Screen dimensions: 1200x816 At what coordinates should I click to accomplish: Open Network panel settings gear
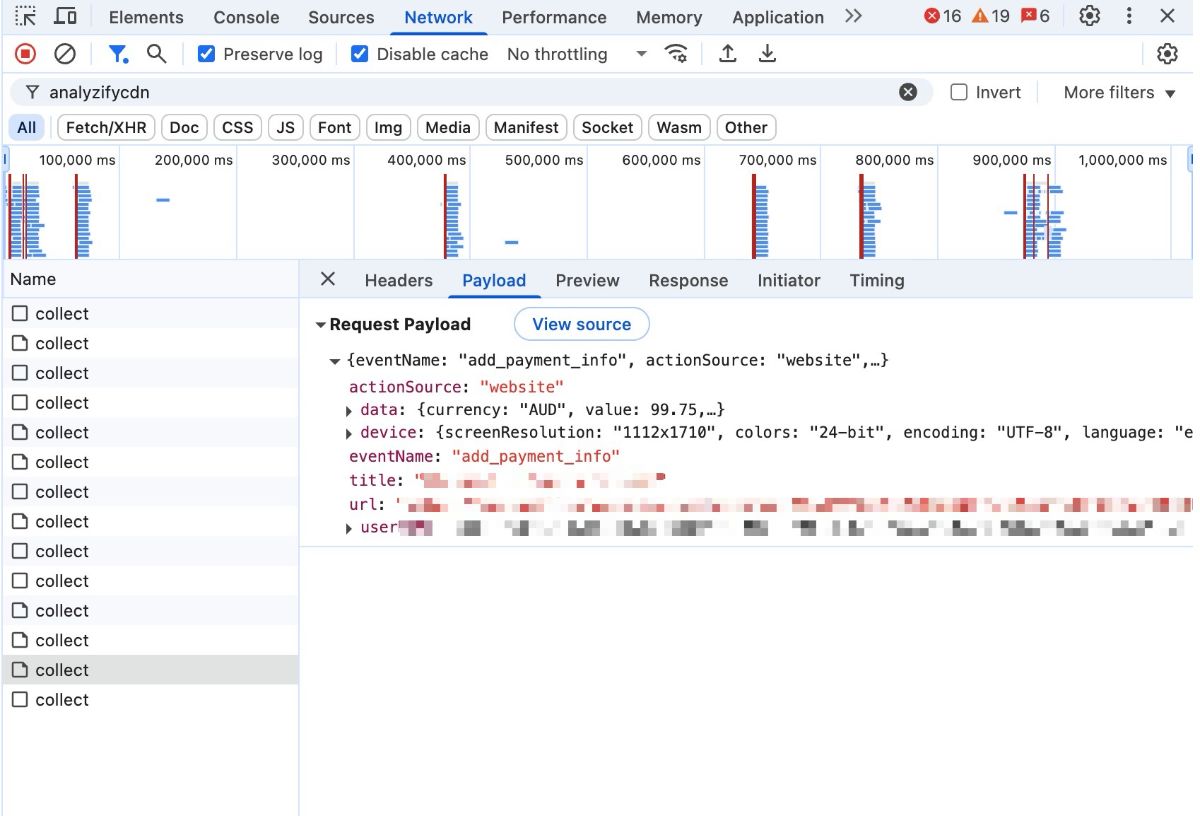point(1167,54)
